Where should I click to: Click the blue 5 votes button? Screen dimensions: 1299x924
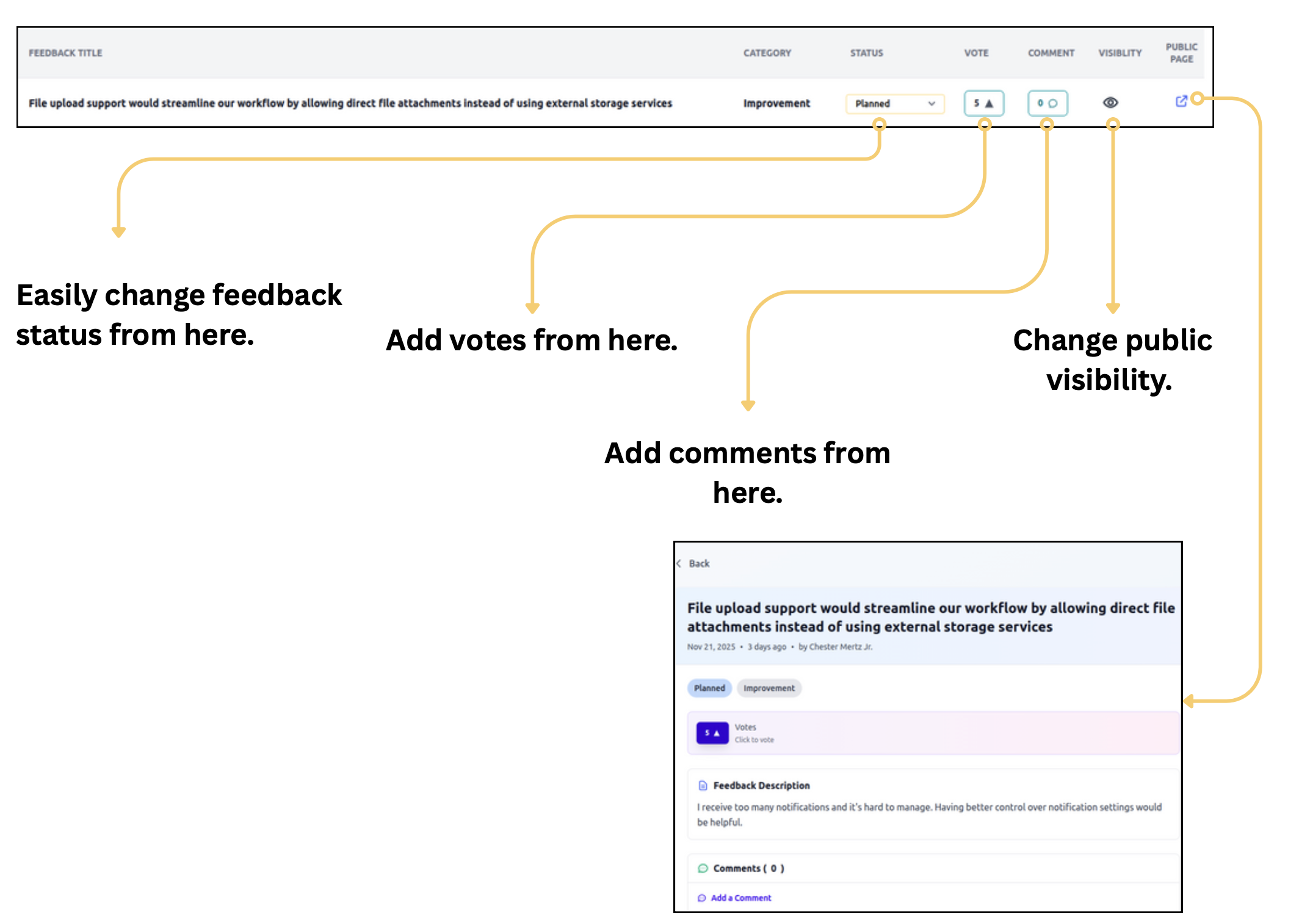point(712,732)
